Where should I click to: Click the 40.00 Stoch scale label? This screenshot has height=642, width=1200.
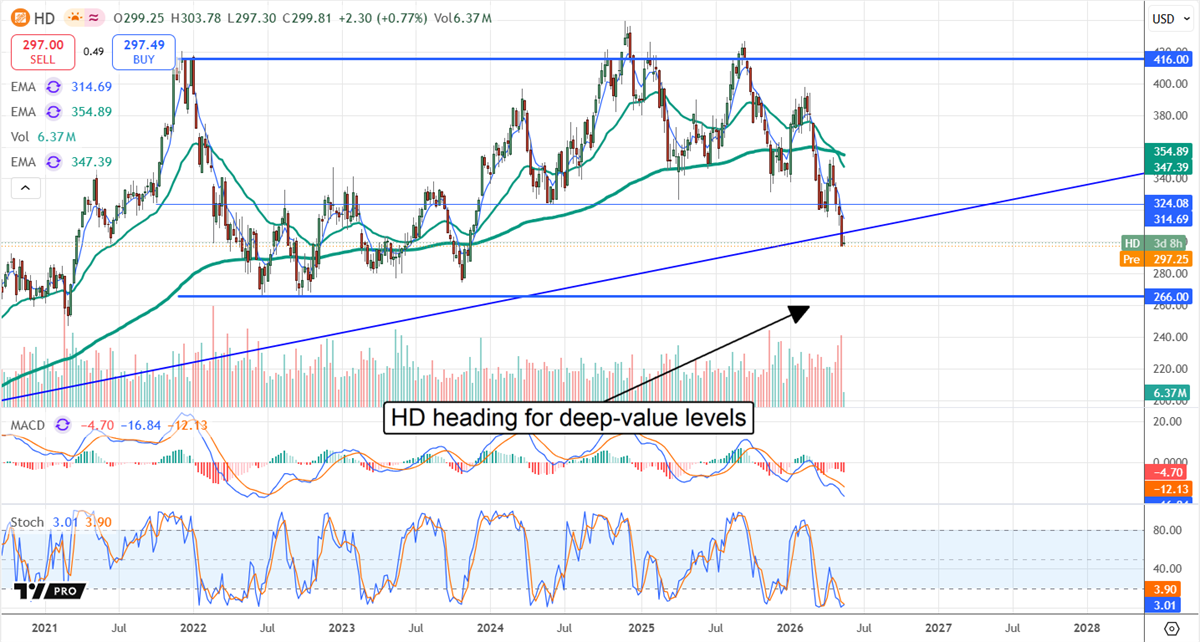[x=1168, y=570]
